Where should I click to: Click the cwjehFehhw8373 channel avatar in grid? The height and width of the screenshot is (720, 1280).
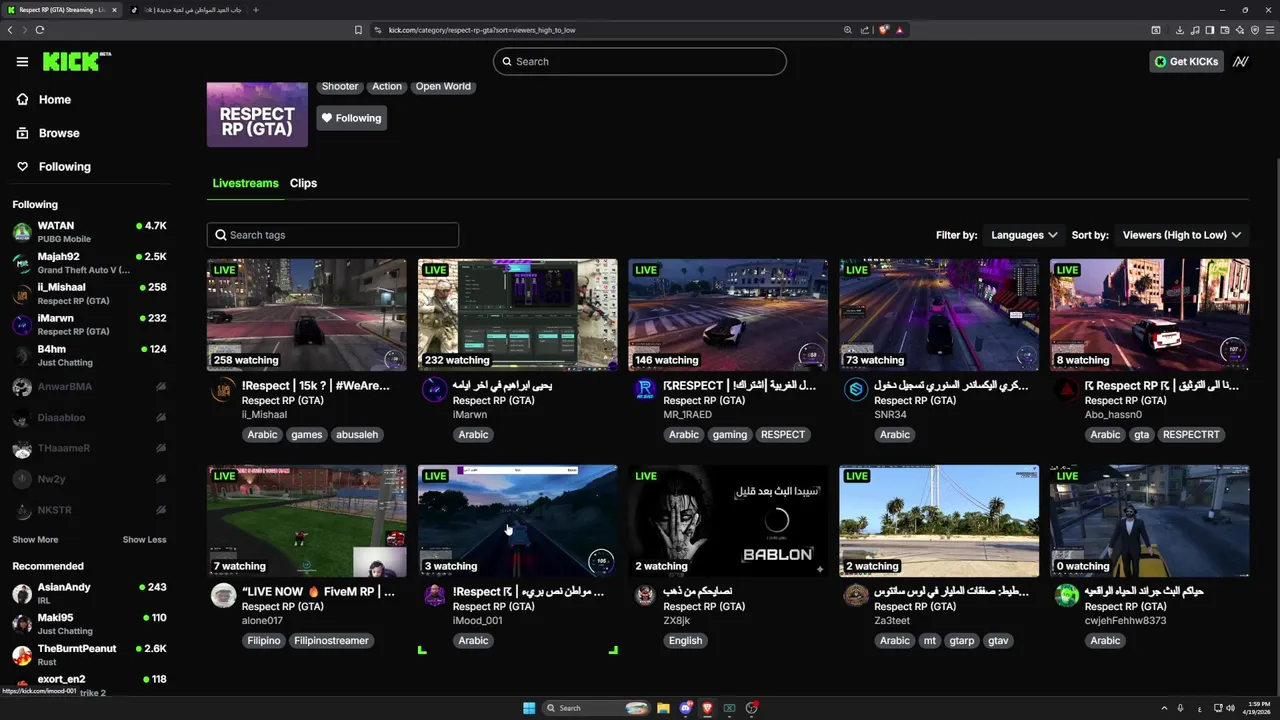pos(1067,597)
